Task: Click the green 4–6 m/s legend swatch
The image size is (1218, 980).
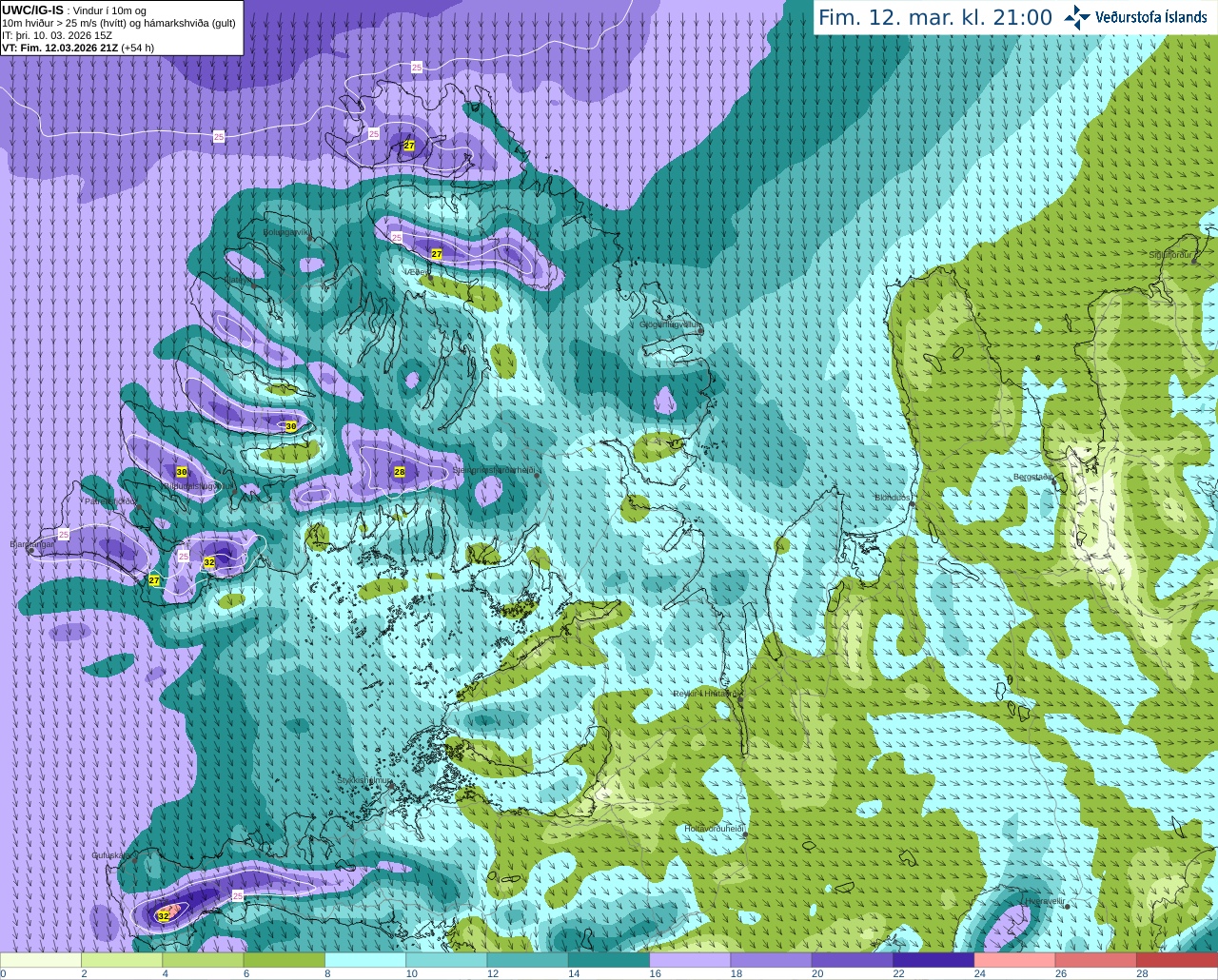Action: [x=203, y=960]
